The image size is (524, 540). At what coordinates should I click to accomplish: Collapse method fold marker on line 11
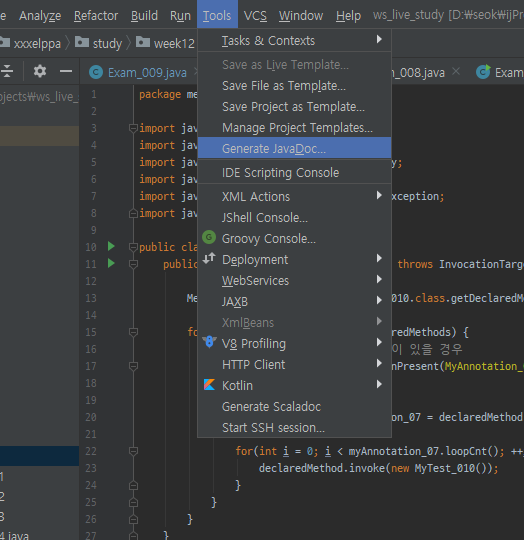pos(133,264)
